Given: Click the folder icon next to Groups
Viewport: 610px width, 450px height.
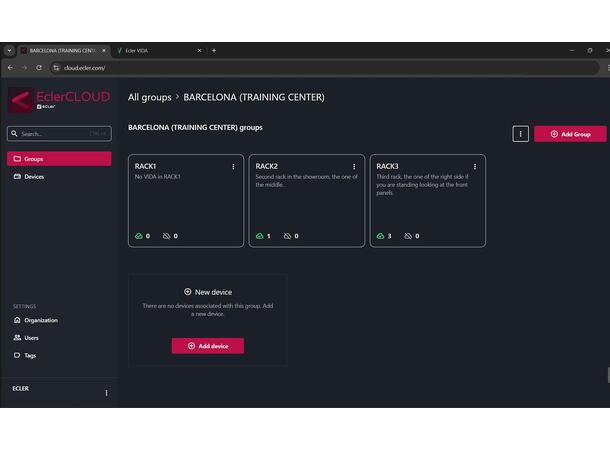Looking at the screenshot, I should click(17, 159).
